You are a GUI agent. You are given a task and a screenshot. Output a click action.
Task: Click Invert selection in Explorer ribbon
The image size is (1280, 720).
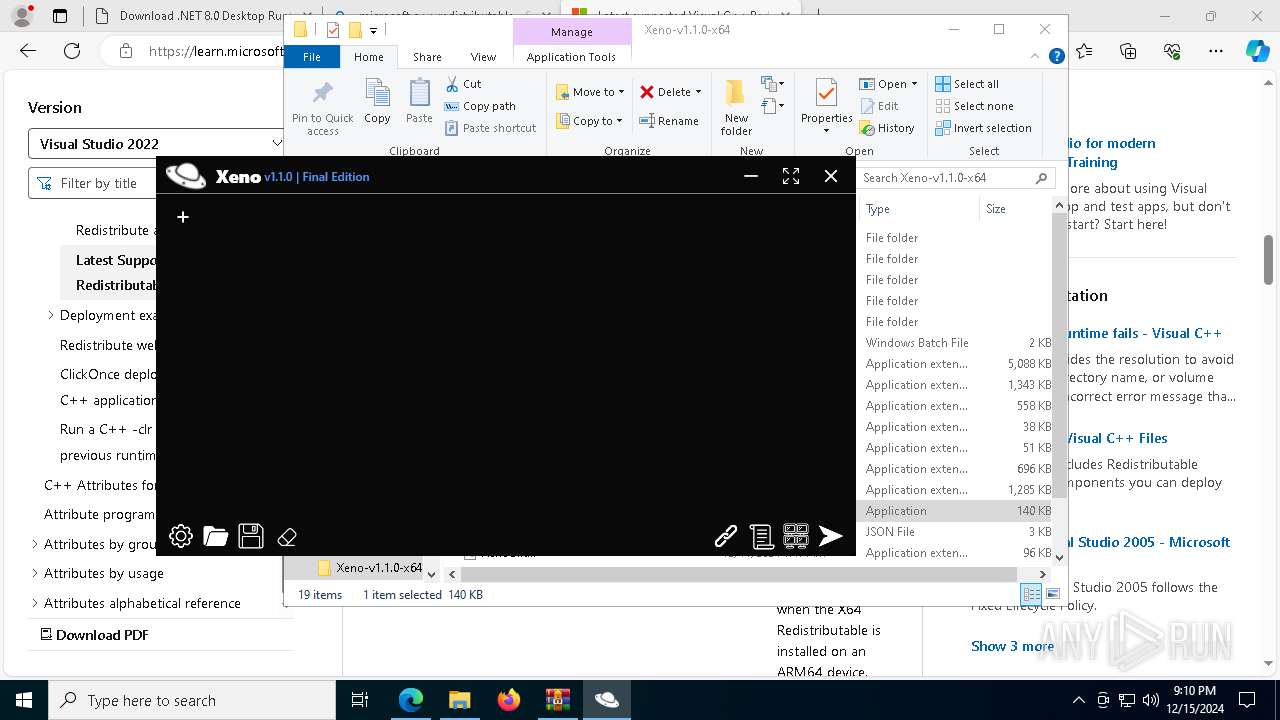(983, 128)
